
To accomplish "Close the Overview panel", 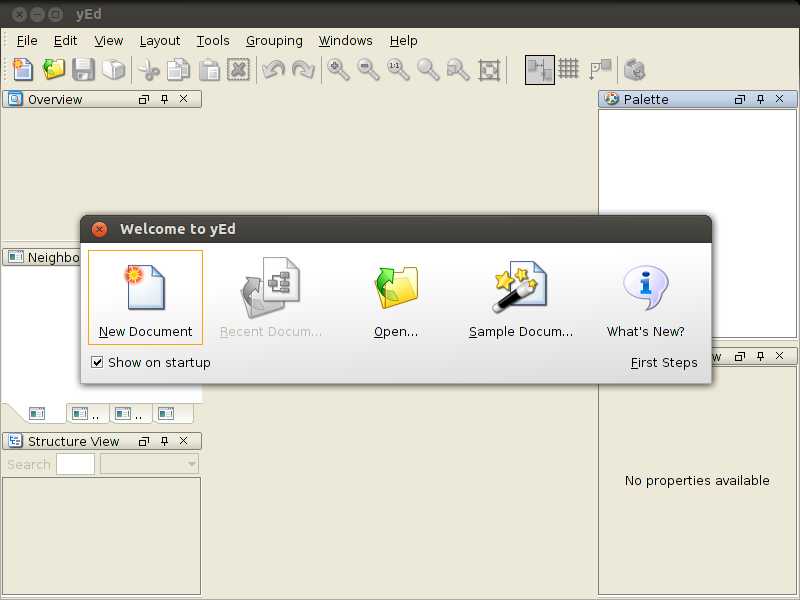I will tap(184, 99).
